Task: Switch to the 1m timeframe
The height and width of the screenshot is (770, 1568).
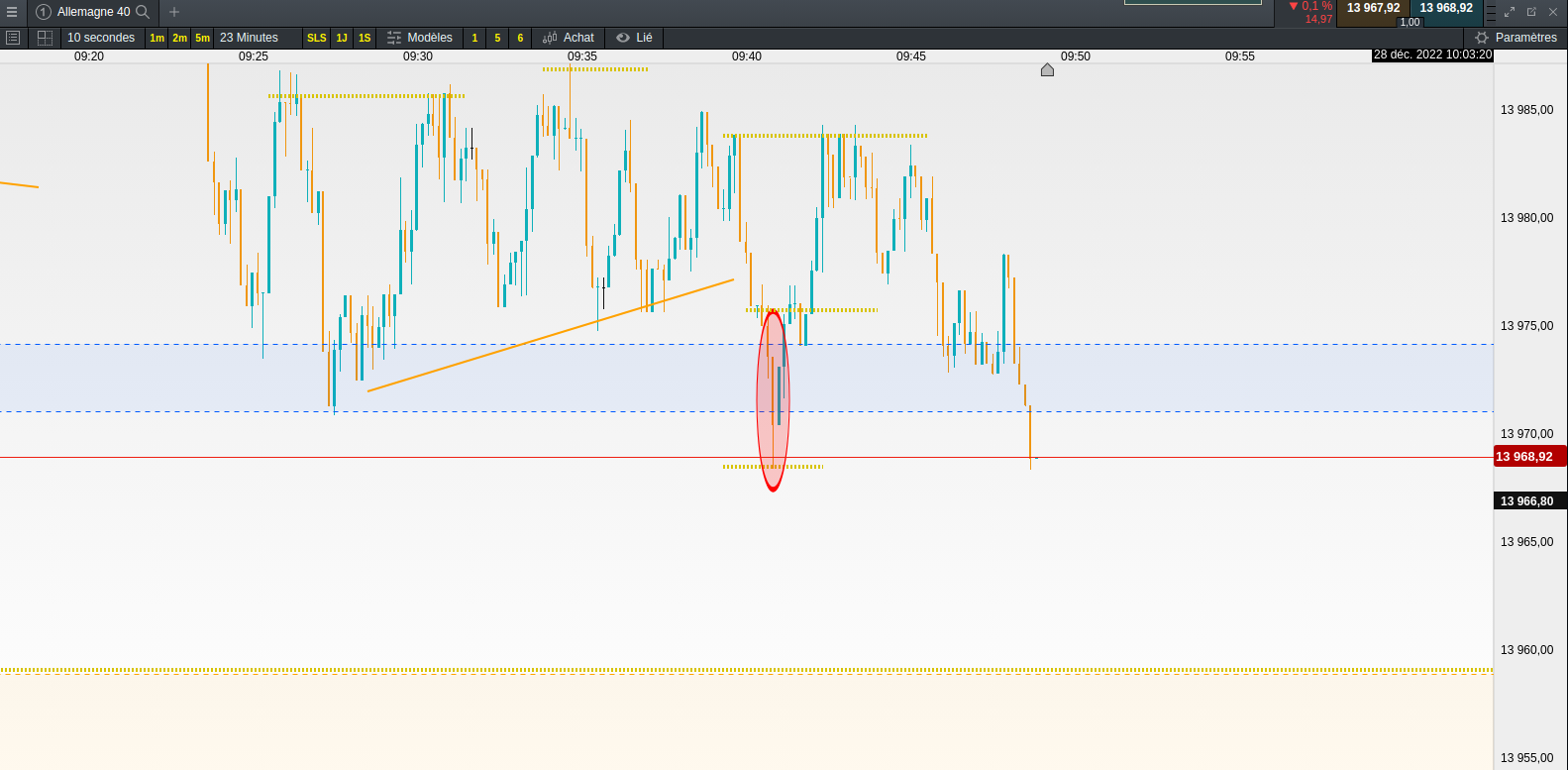Action: (157, 38)
